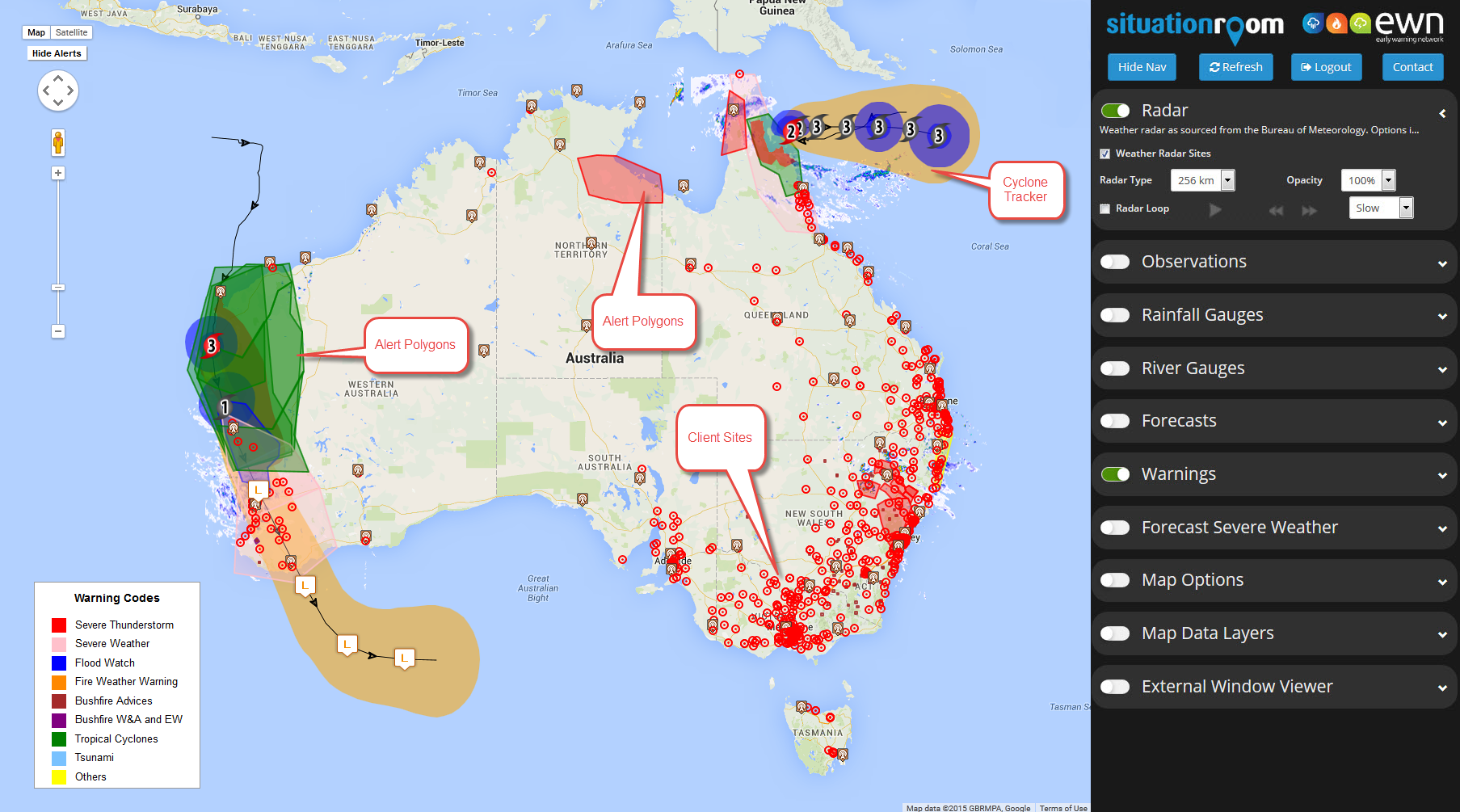1460x812 pixels.
Task: Click the refresh icon in Refresh button
Action: (1214, 67)
